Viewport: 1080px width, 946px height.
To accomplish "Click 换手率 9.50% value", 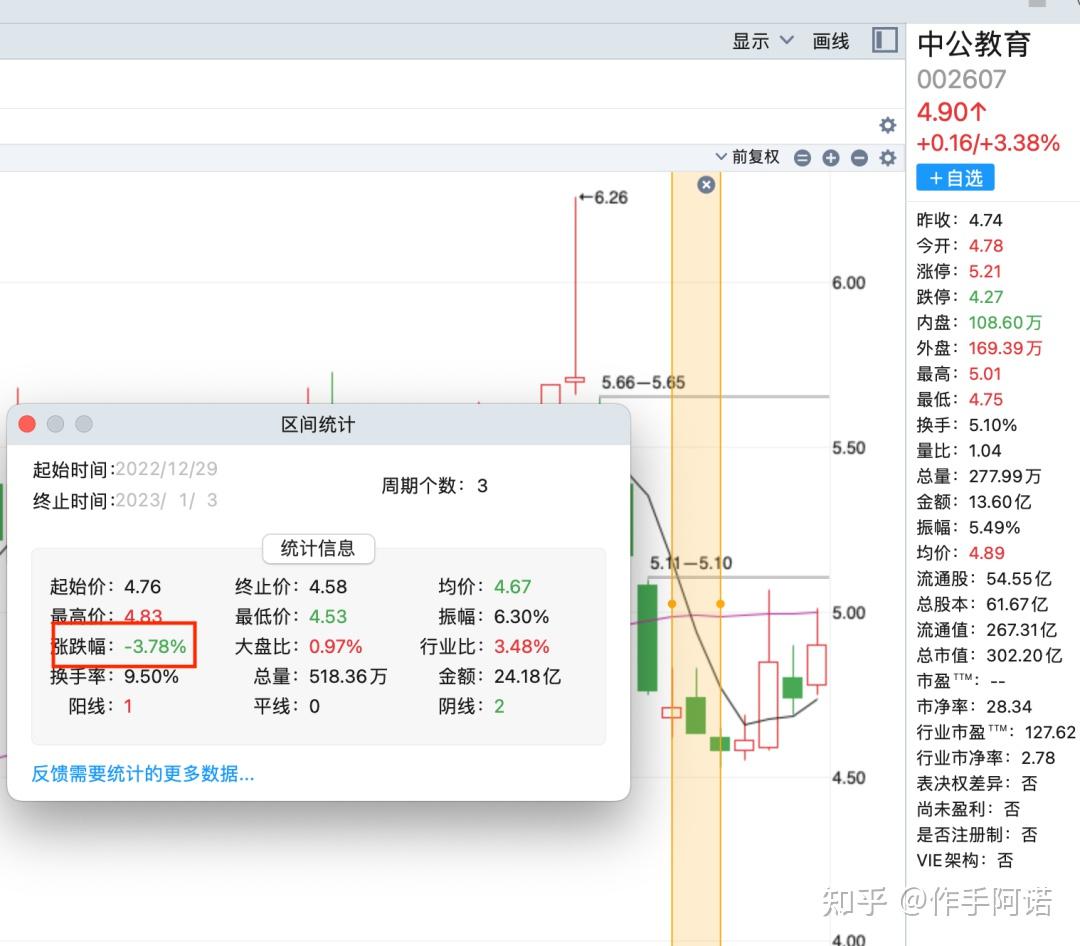I will pos(152,677).
